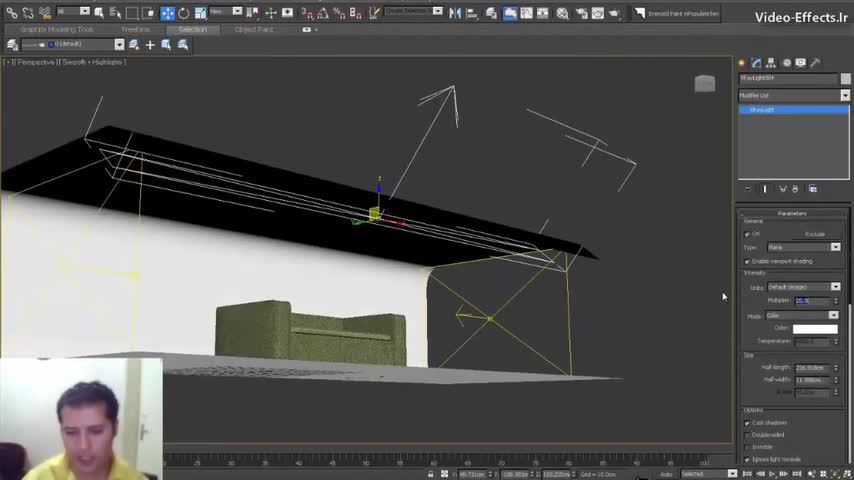Select the Select and Move tool
This screenshot has width=854, height=480.
pyautogui.click(x=167, y=13)
